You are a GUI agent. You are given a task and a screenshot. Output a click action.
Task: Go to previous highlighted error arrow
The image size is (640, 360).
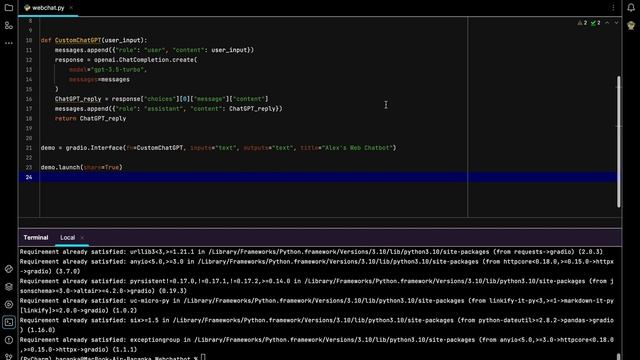pyautogui.click(x=607, y=23)
